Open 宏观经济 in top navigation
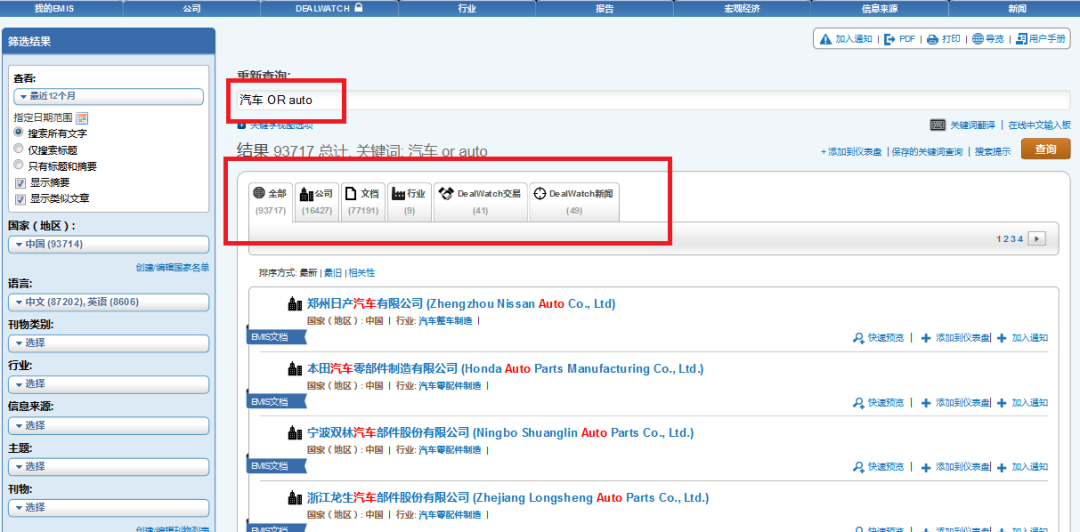Screen dimensions: 1080x532 [741, 8]
